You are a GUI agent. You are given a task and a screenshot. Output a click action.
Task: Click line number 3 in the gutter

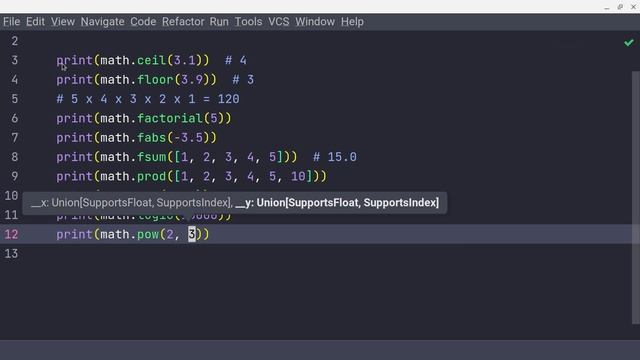15,60
